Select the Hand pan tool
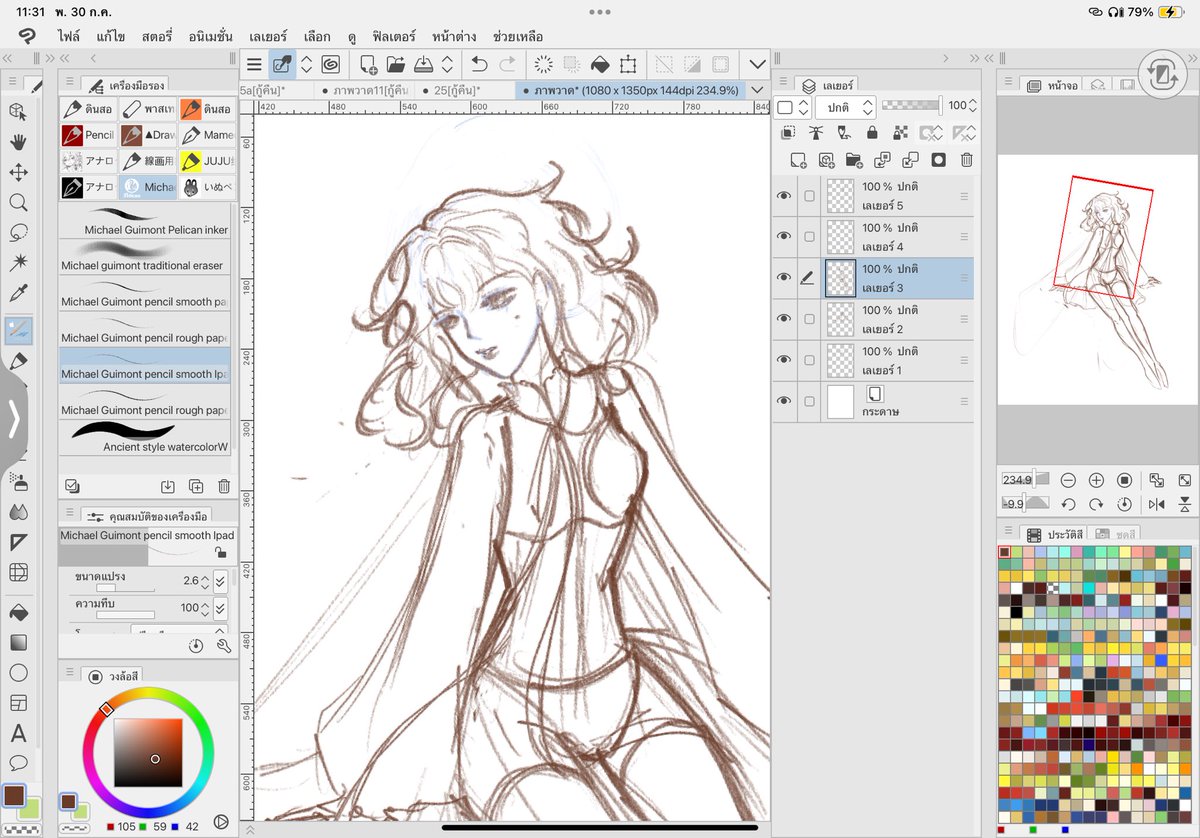This screenshot has width=1200, height=838. pyautogui.click(x=18, y=142)
